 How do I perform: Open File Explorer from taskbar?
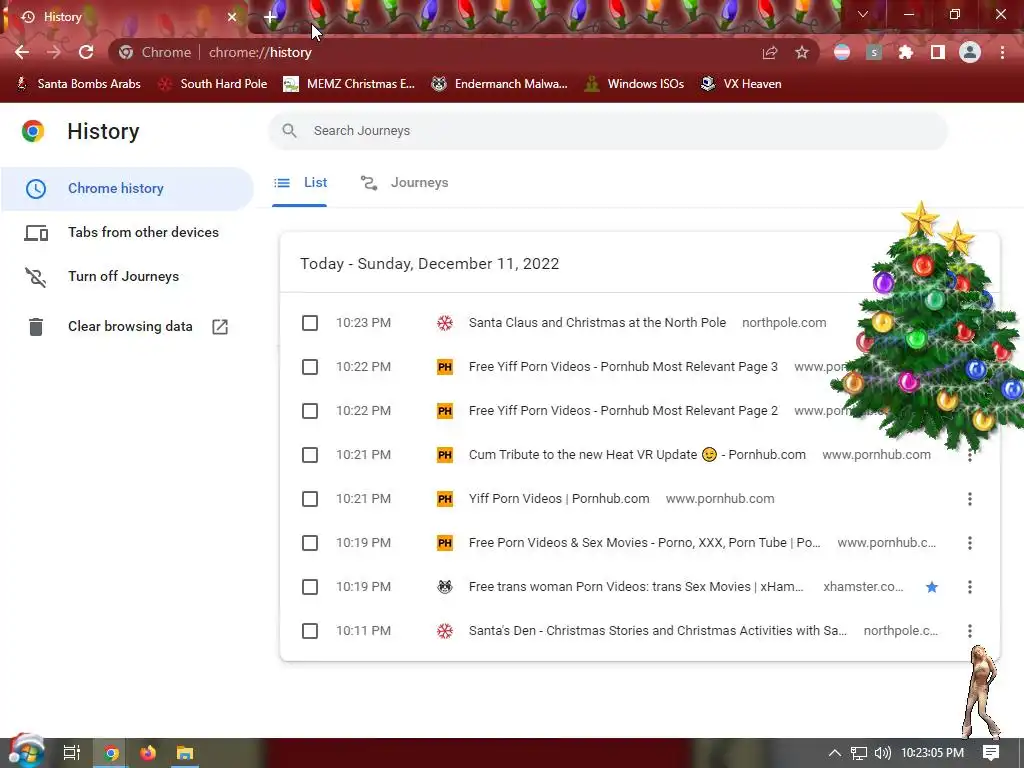coord(185,753)
